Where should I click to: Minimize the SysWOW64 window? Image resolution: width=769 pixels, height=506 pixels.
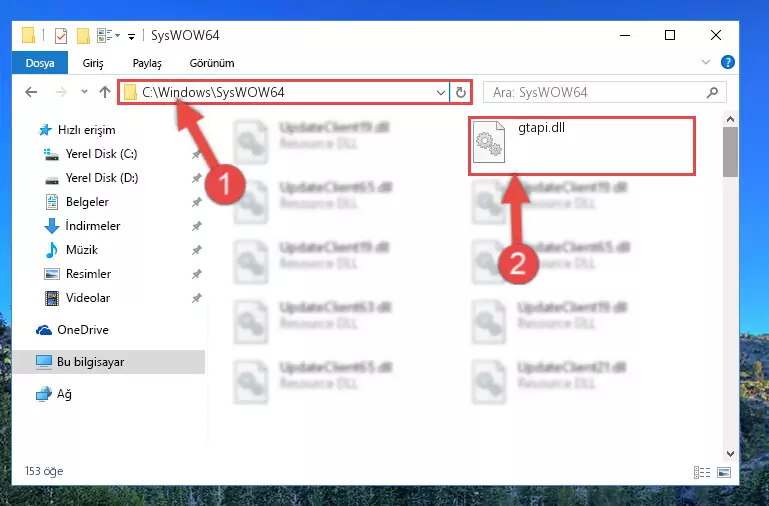coord(625,35)
